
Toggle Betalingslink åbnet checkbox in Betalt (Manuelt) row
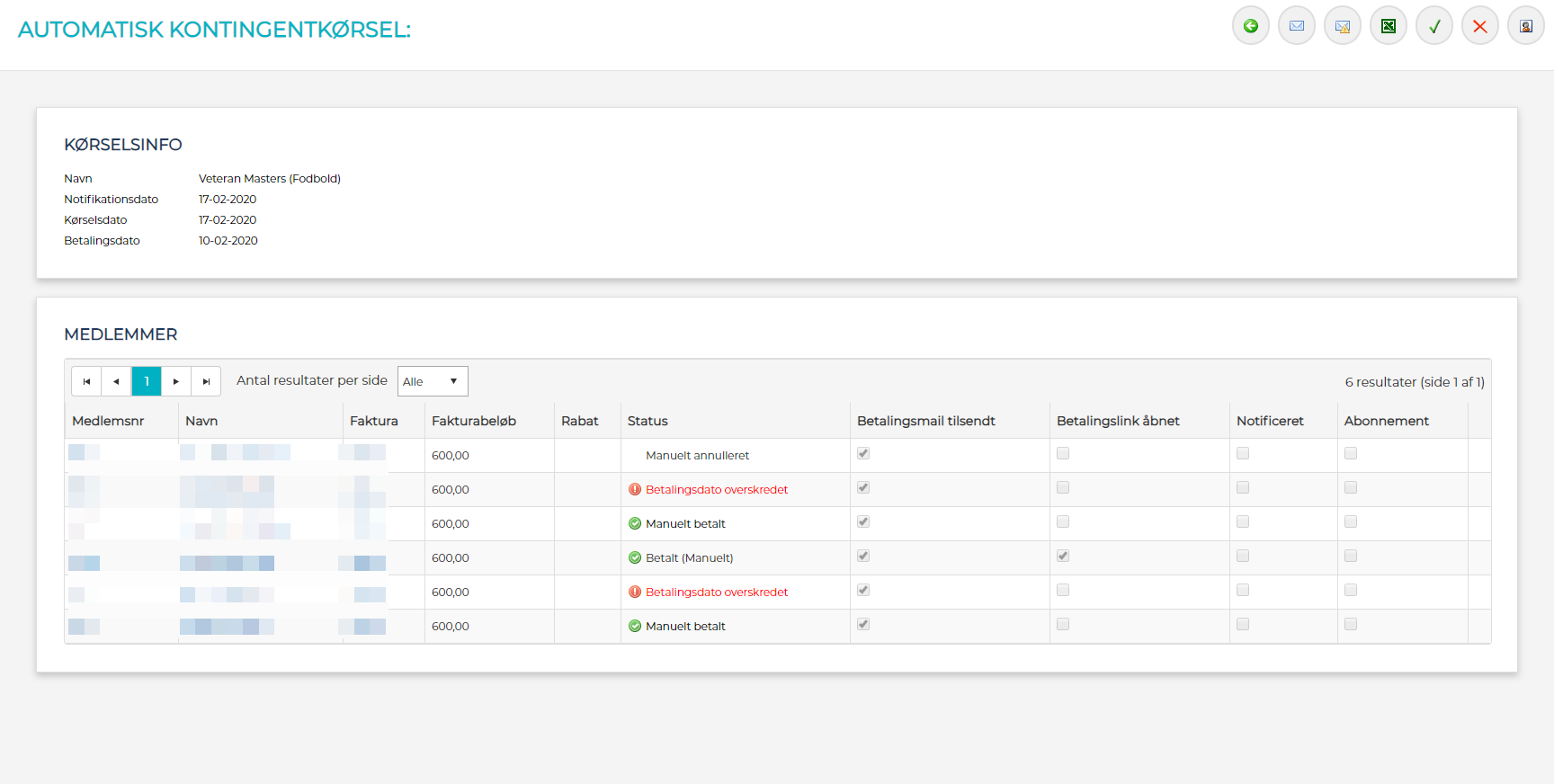coord(1063,557)
